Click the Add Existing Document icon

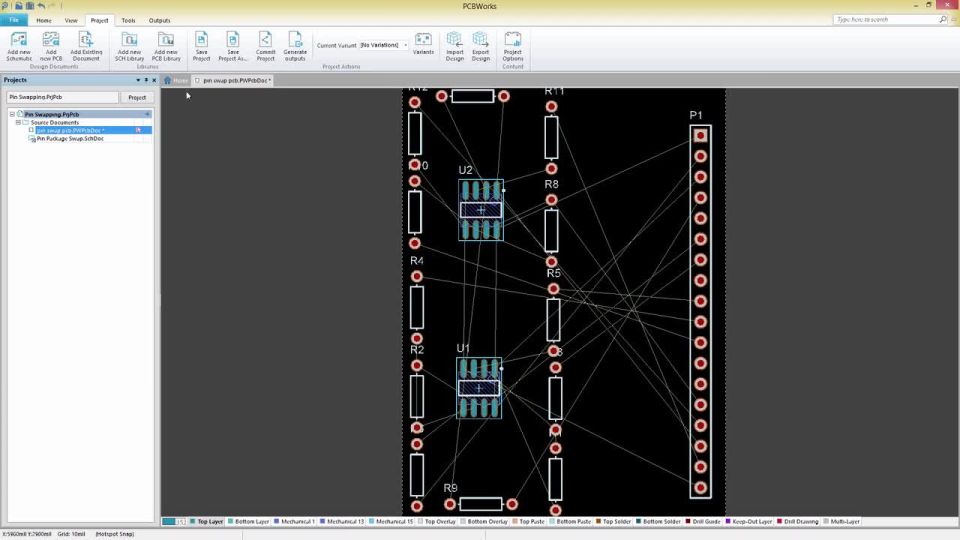(x=86, y=39)
